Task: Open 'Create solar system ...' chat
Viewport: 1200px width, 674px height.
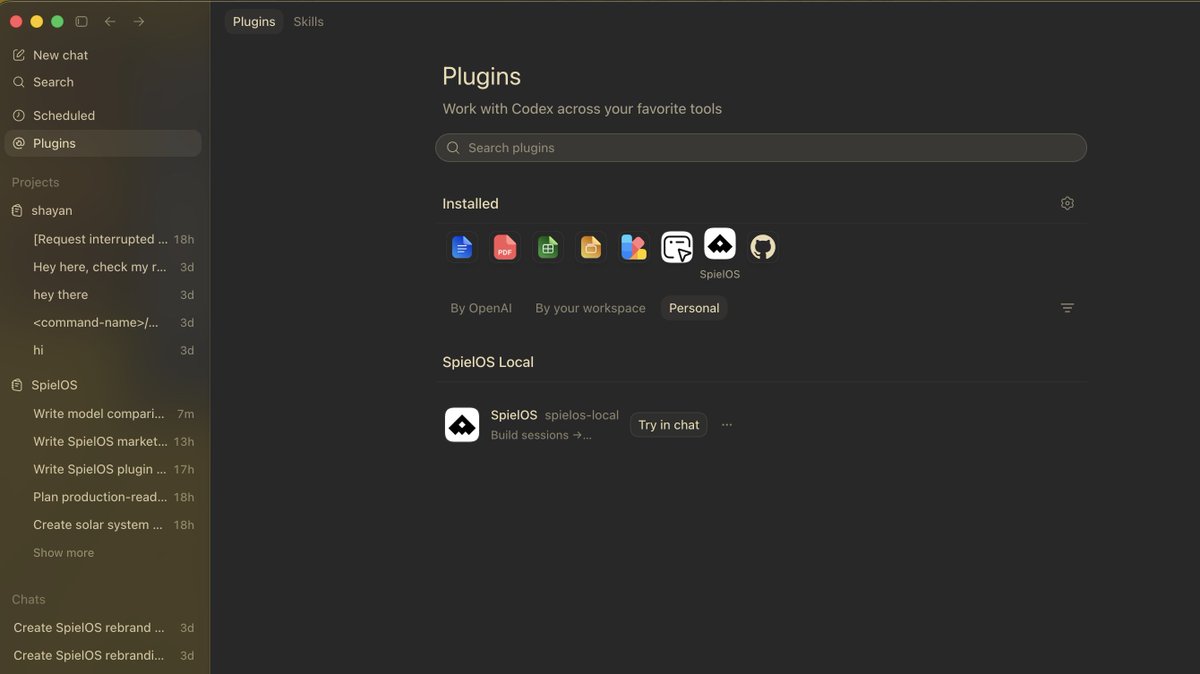Action: (103, 525)
